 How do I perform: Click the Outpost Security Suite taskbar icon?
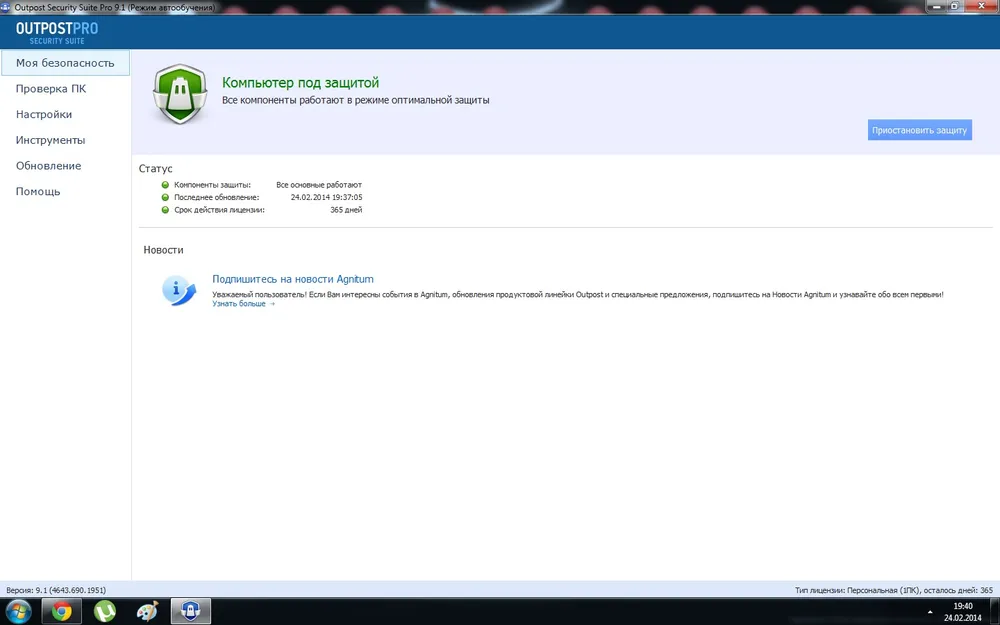(190, 611)
